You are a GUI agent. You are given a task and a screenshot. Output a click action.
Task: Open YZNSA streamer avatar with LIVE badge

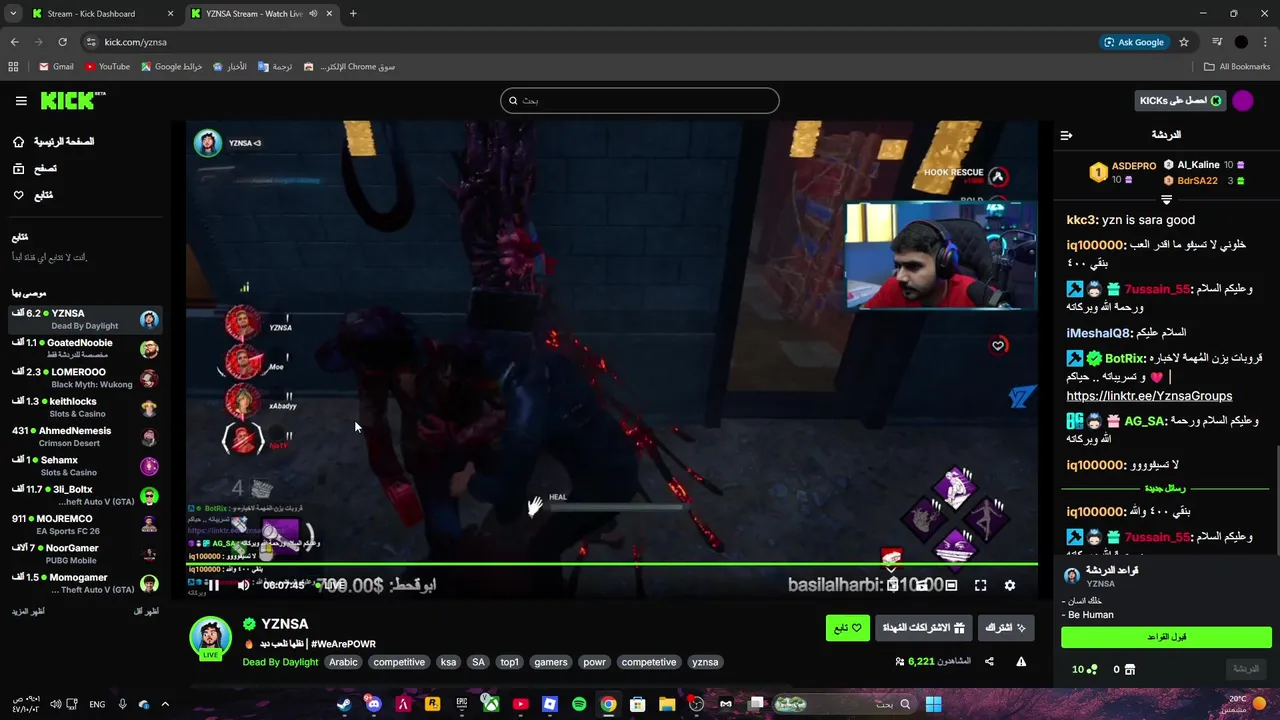(x=211, y=638)
